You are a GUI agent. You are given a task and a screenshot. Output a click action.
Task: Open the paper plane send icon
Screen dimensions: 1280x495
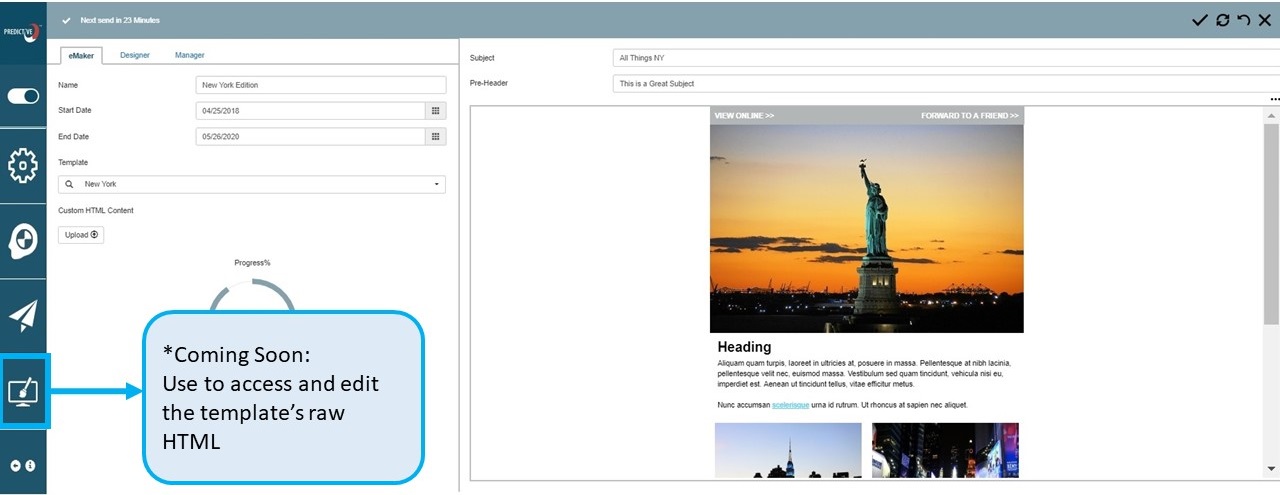tap(23, 316)
